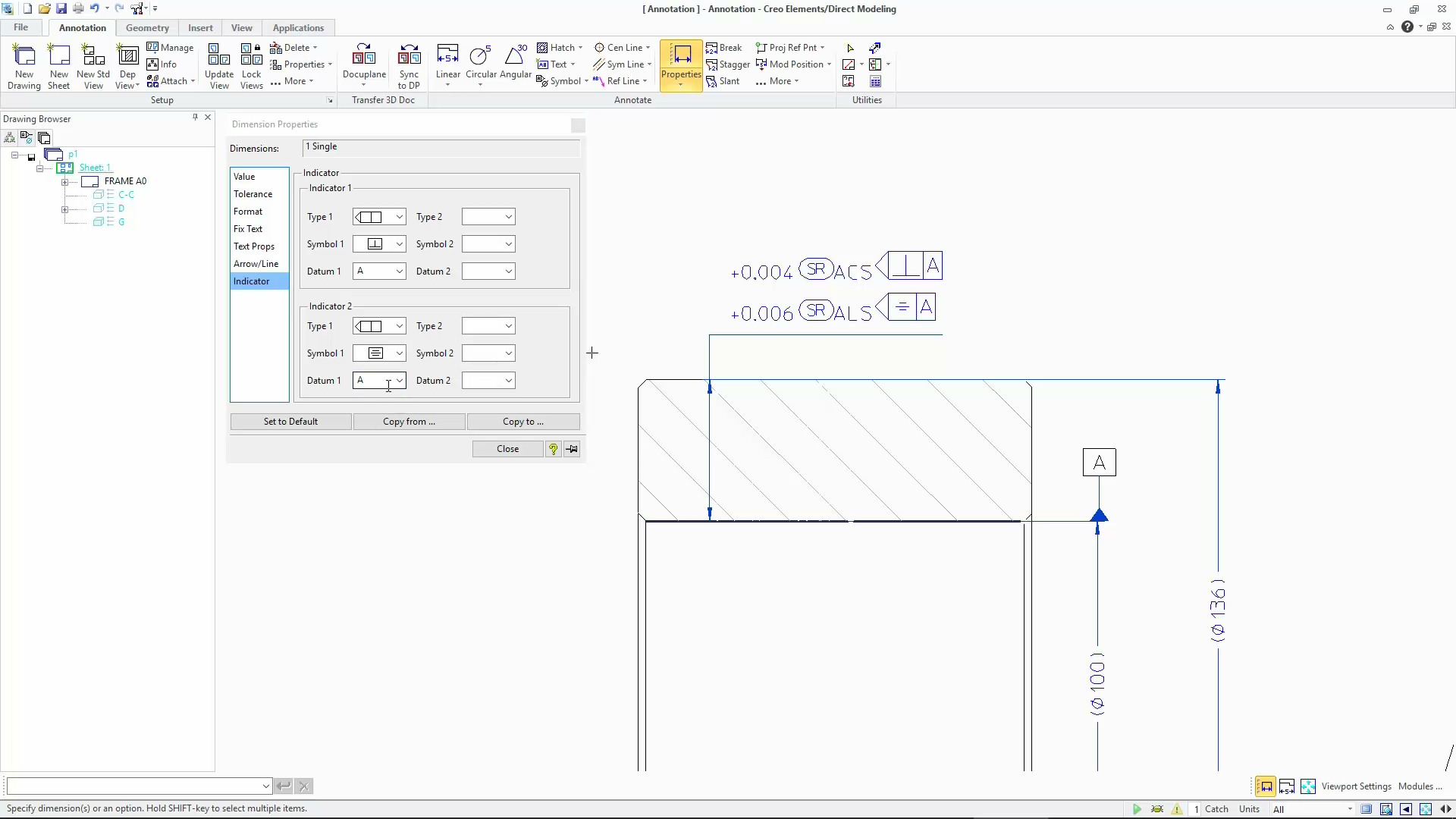Click the Sync to DP icon

click(409, 66)
